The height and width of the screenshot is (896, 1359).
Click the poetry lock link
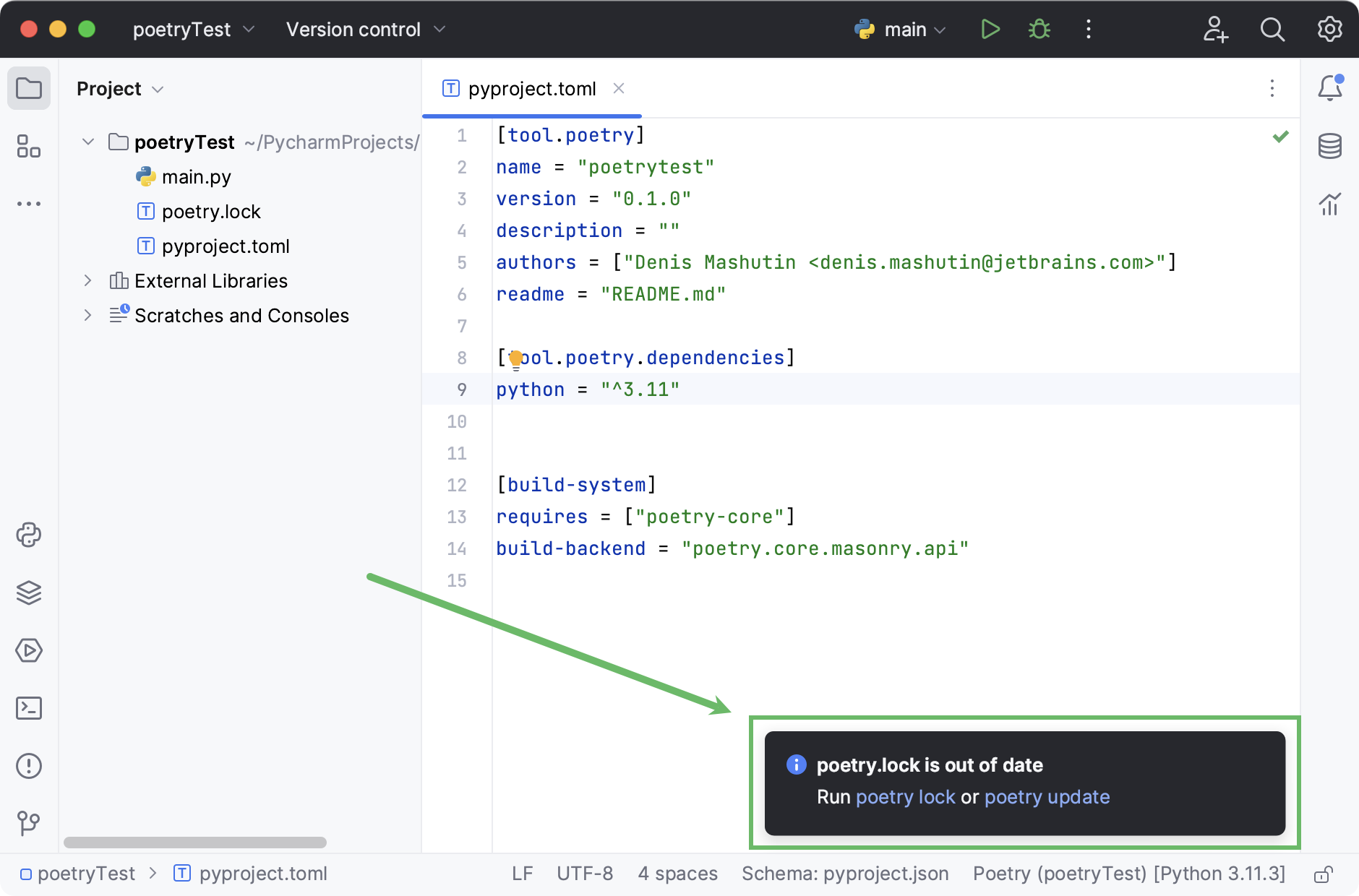point(905,797)
